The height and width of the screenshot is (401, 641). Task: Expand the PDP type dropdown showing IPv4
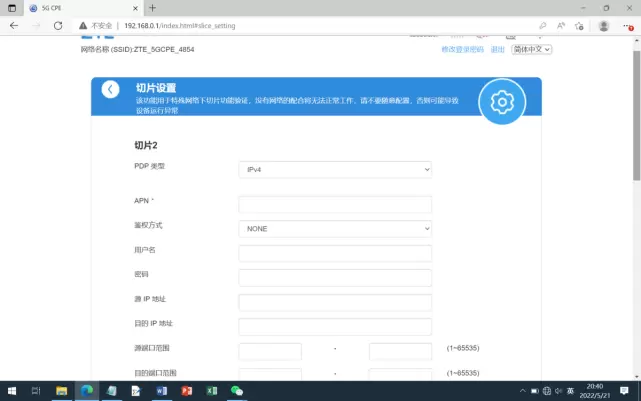point(335,170)
